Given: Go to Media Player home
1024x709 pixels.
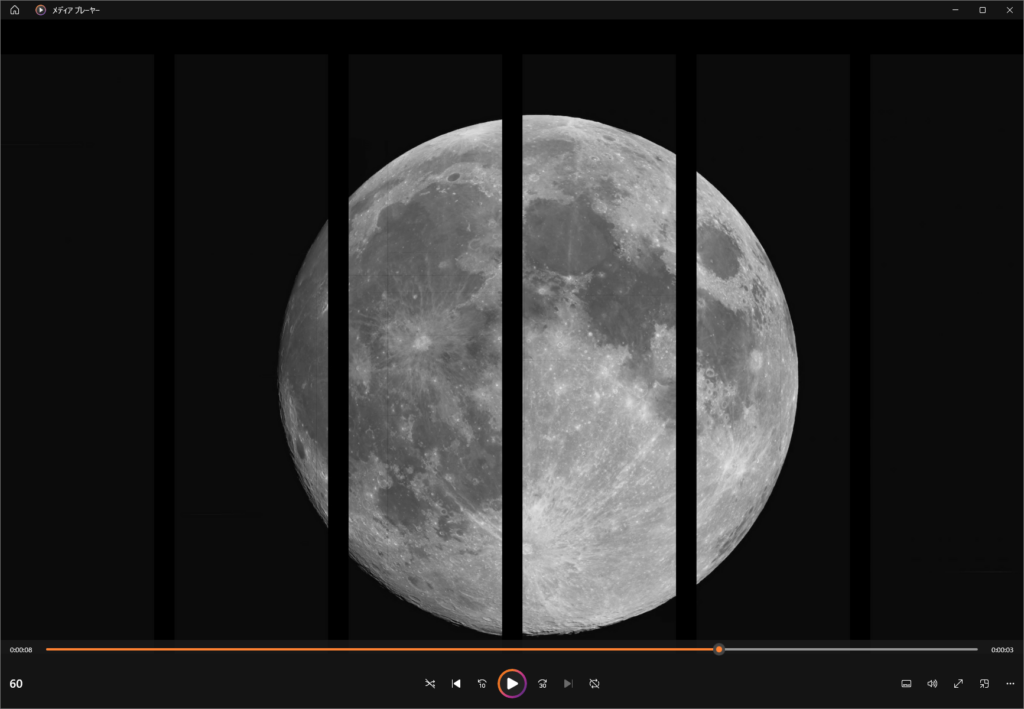Looking at the screenshot, I should pyautogui.click(x=14, y=10).
